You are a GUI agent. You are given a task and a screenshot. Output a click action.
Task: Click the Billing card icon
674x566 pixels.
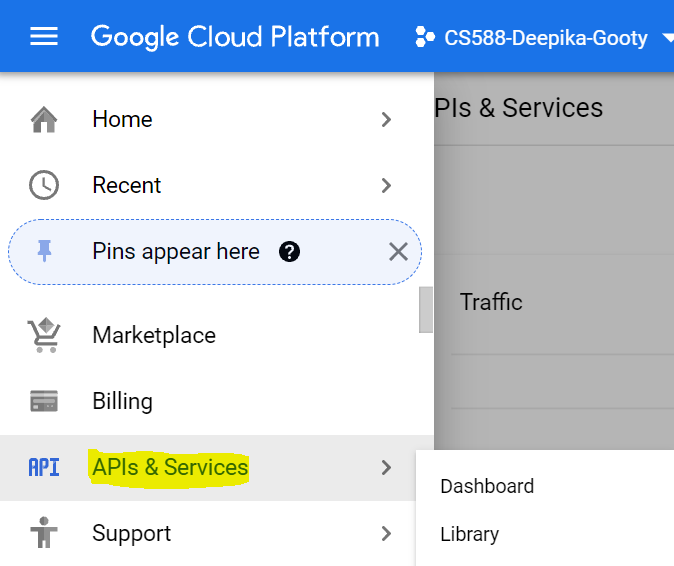pos(44,401)
